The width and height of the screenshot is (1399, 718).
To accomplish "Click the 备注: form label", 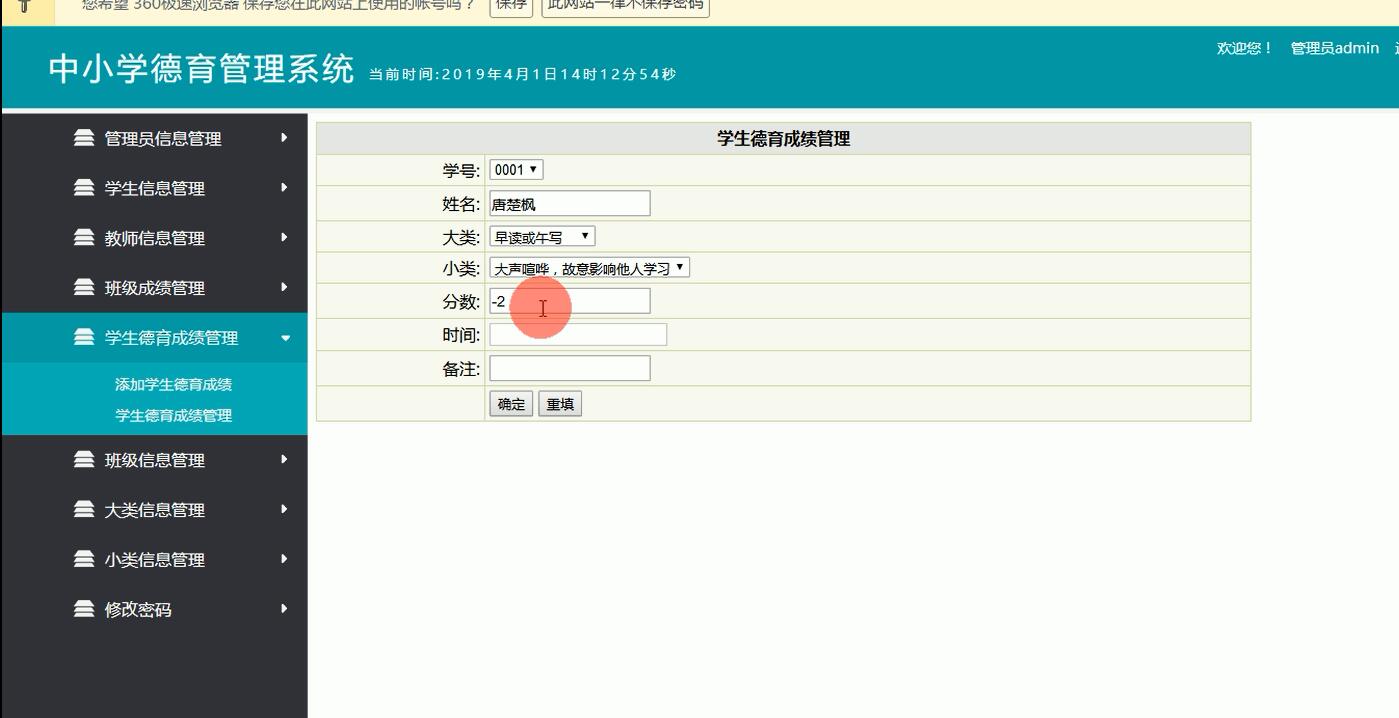I will click(x=462, y=369).
